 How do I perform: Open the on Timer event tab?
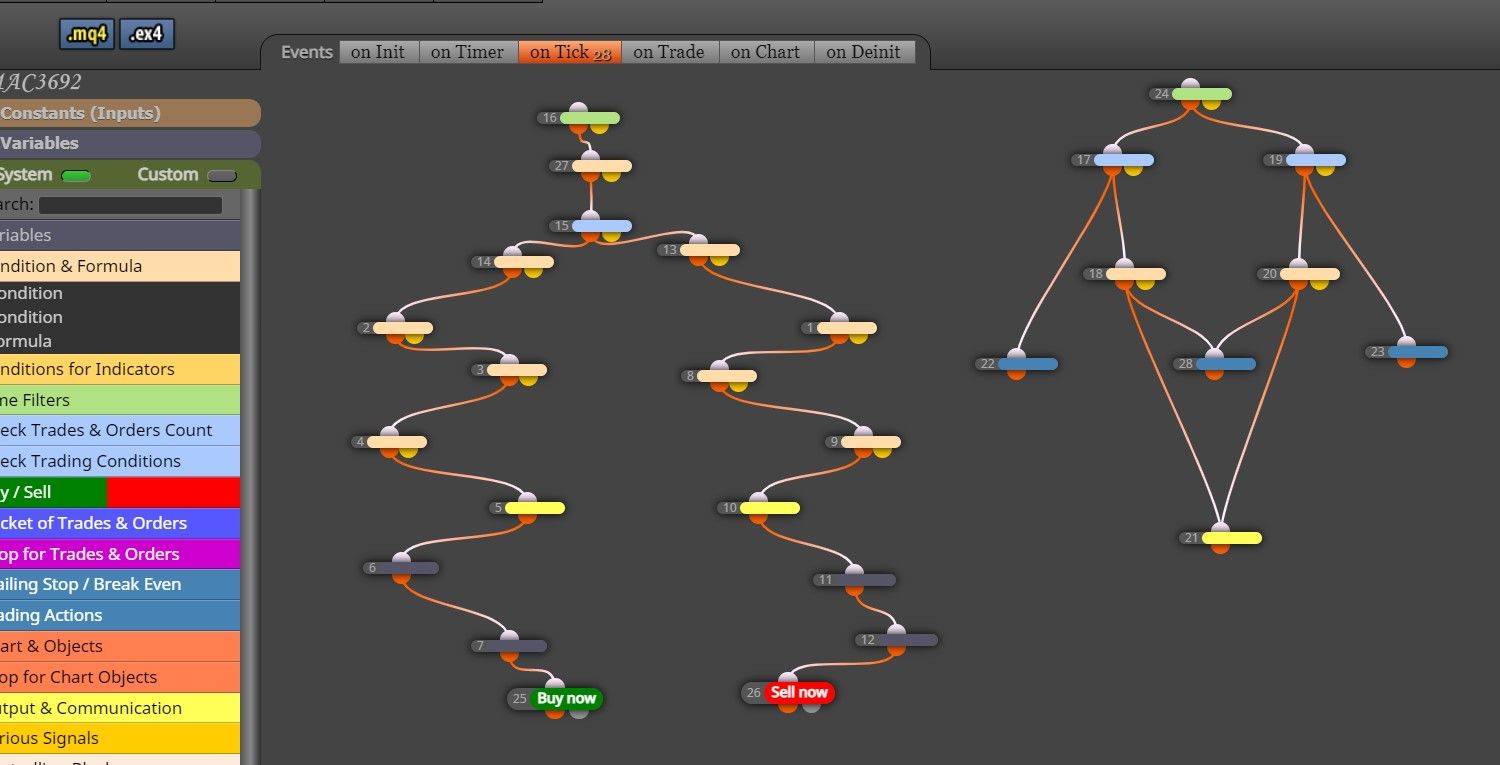[x=467, y=52]
